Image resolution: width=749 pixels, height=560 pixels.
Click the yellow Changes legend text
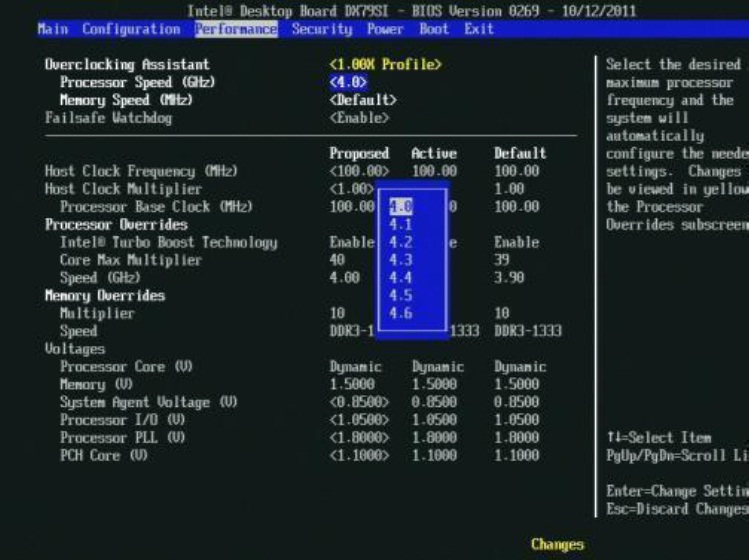[557, 544]
